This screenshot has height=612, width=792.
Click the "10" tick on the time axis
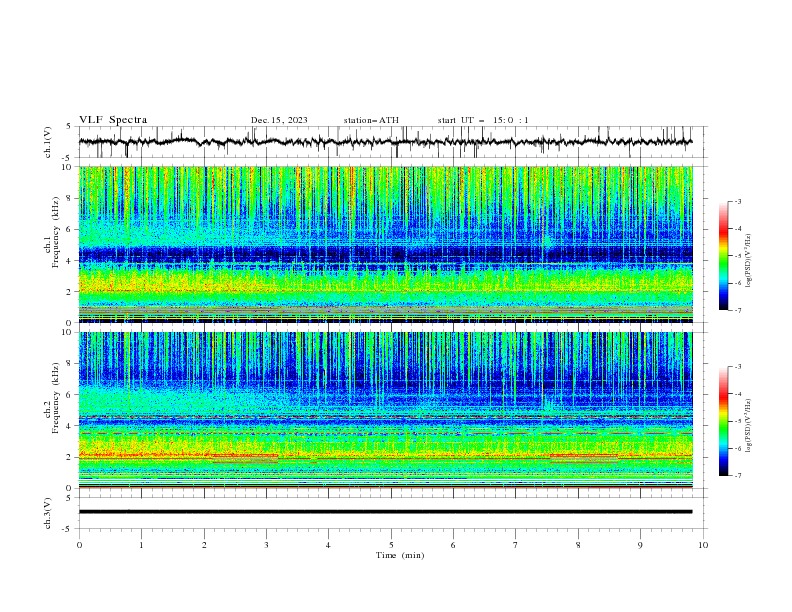[703, 545]
